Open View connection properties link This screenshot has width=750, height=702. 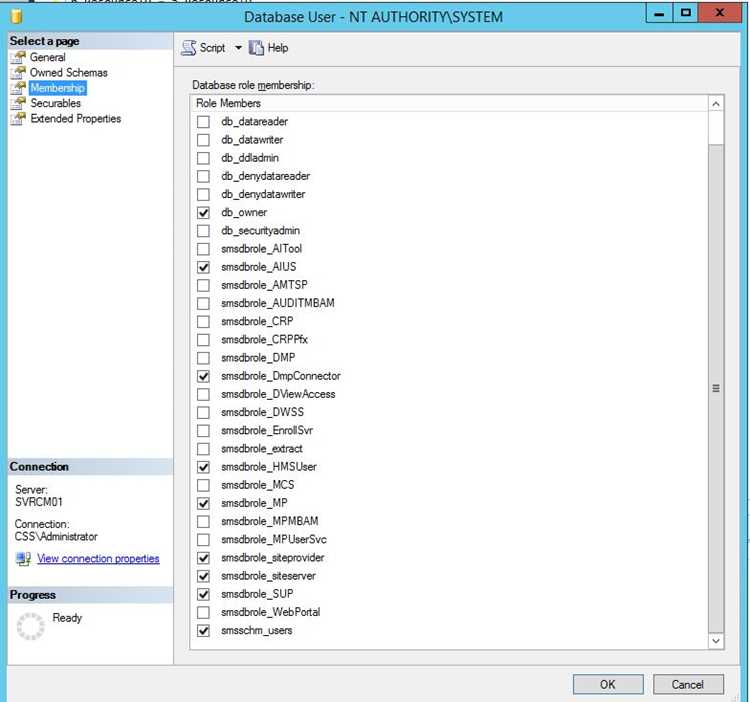click(98, 559)
